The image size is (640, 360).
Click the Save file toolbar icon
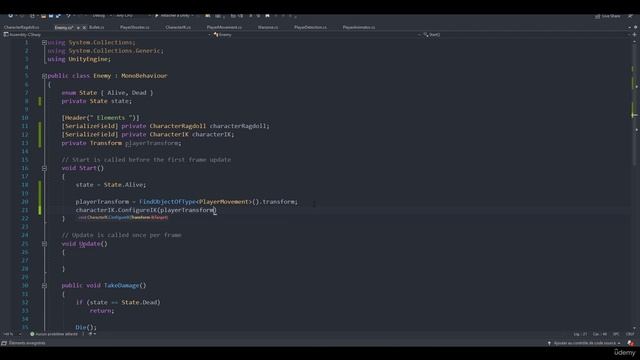pyautogui.click(x=51, y=16)
